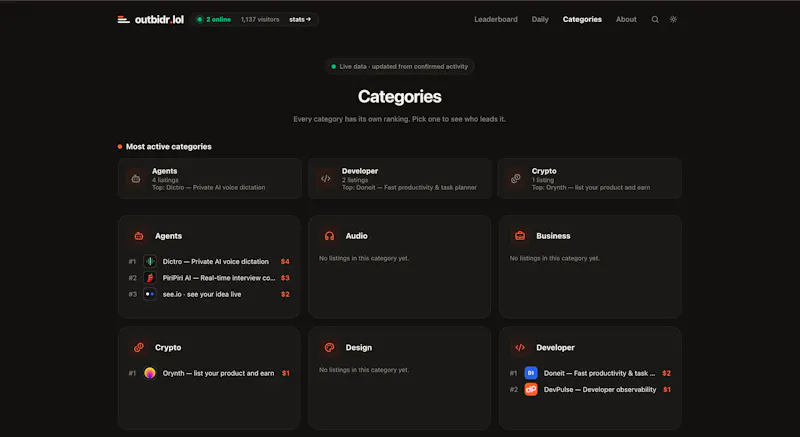Click the Most active categories heading
The height and width of the screenshot is (437, 800).
tap(168, 146)
